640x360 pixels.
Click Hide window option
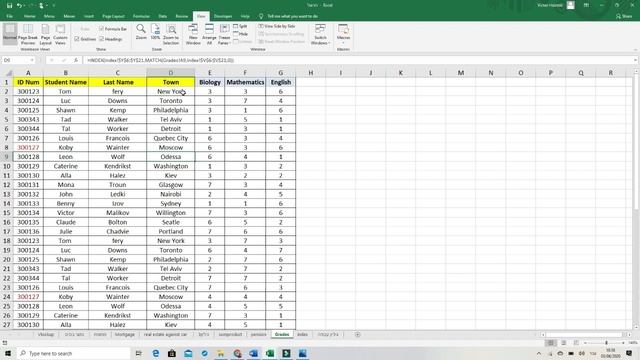coord(240,34)
